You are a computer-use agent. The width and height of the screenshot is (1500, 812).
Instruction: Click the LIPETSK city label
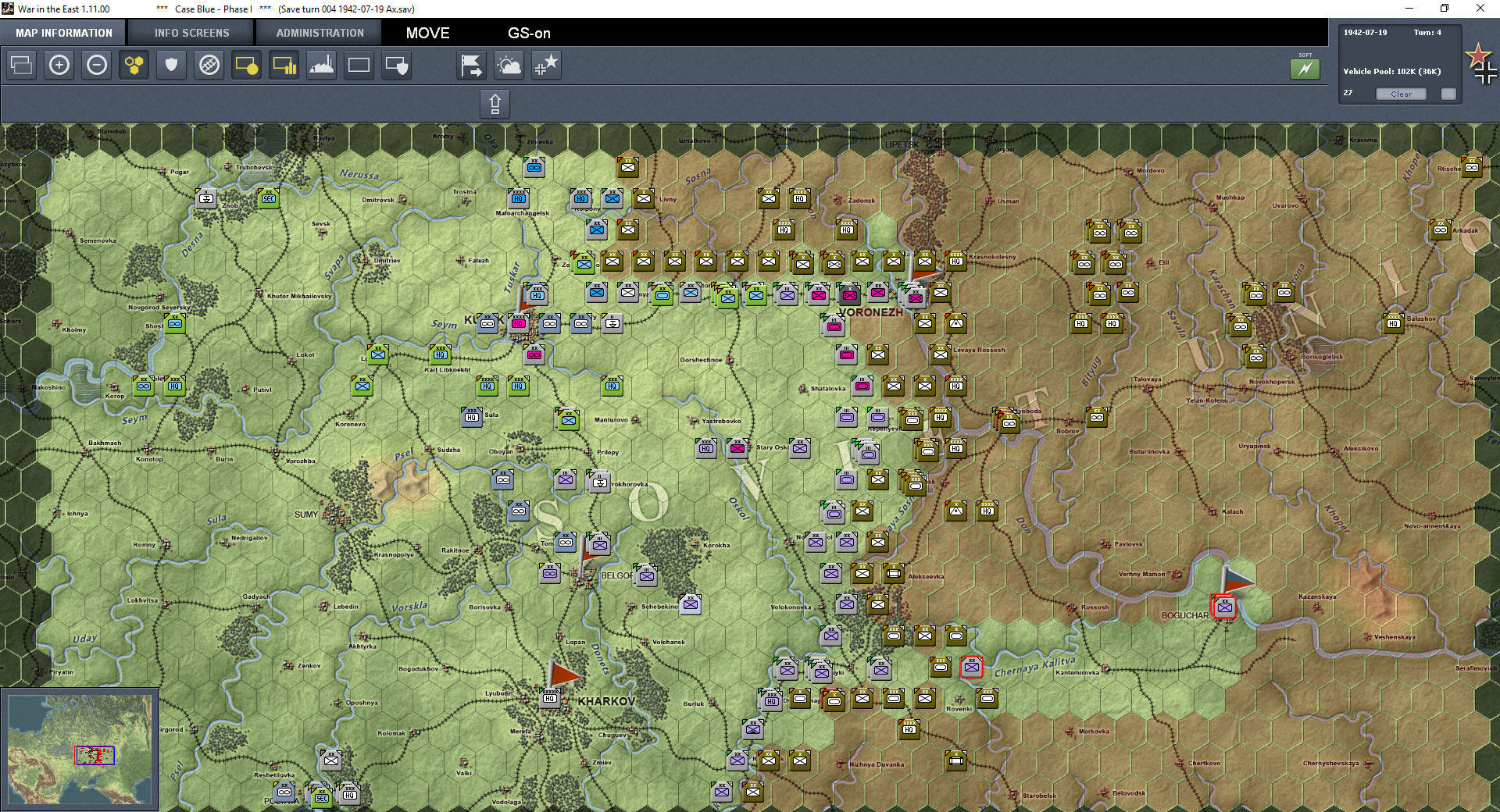(902, 144)
